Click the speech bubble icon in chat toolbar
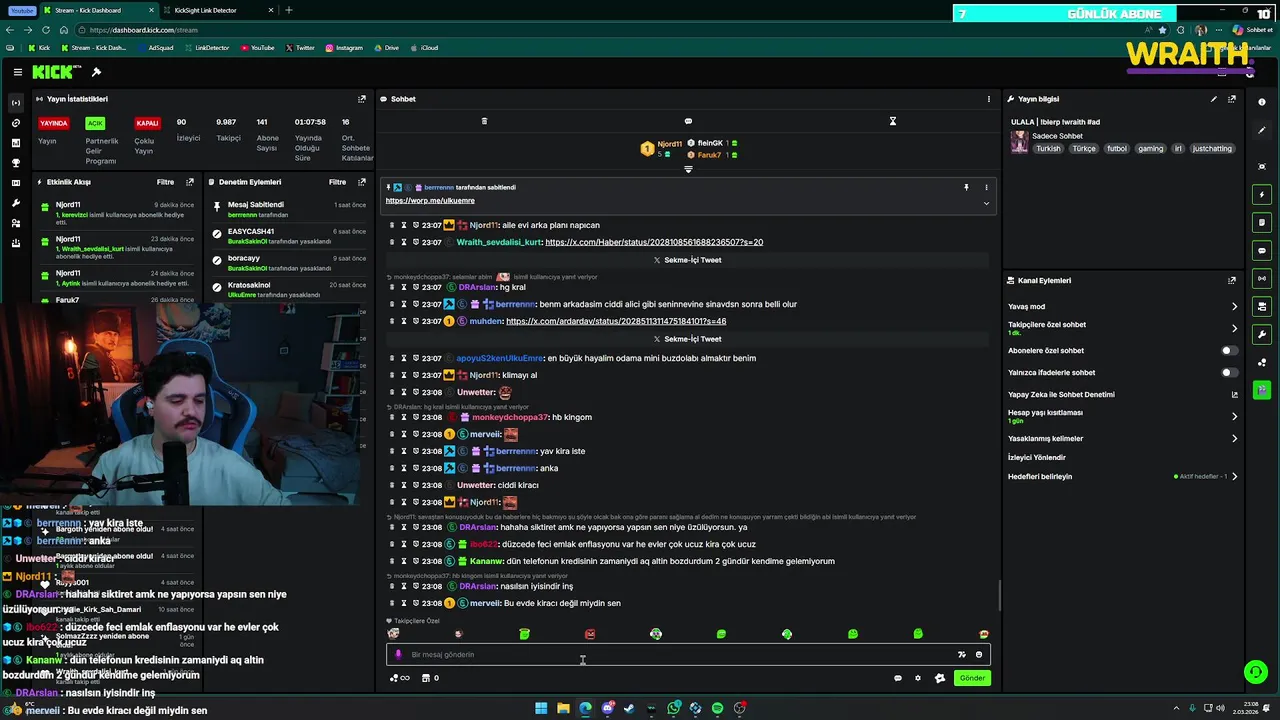Image resolution: width=1280 pixels, height=720 pixels. (688, 121)
